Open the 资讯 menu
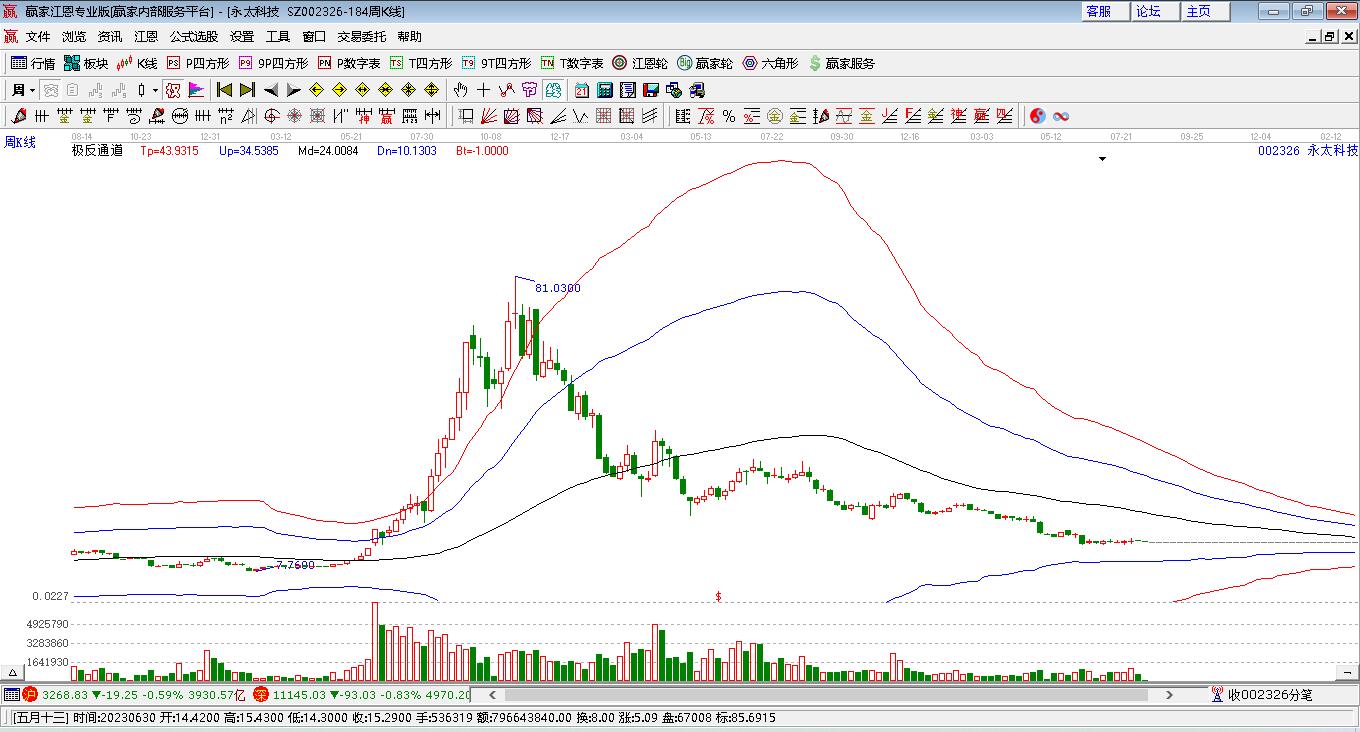 tap(110, 37)
